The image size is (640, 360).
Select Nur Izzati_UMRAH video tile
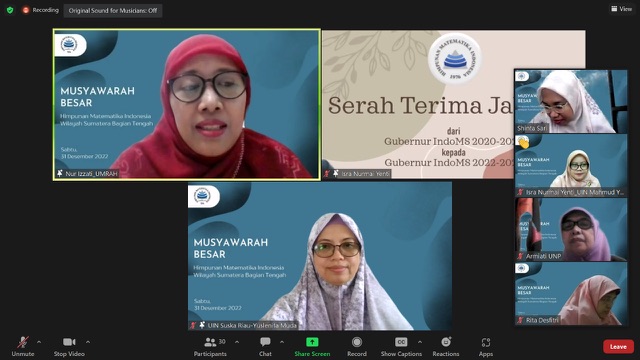[187, 104]
